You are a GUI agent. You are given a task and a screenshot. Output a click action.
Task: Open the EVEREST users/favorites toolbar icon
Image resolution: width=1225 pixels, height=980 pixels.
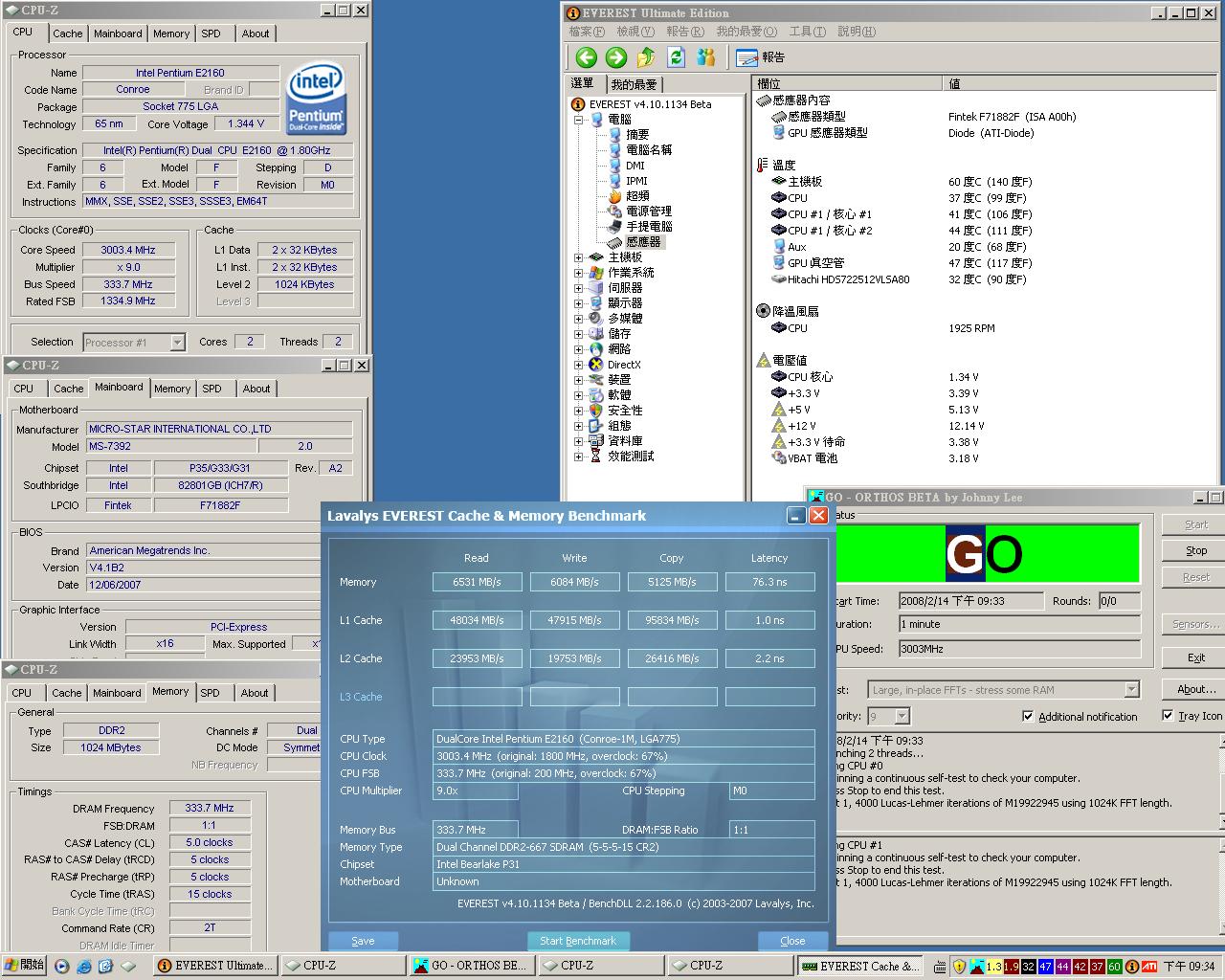(706, 57)
